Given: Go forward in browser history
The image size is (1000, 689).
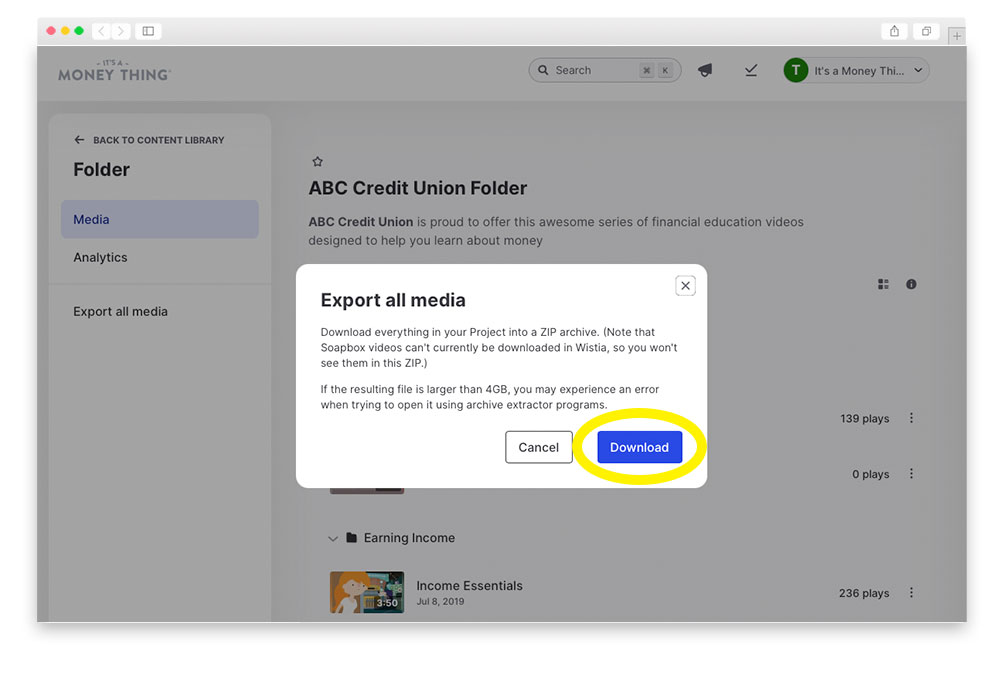Looking at the screenshot, I should point(121,31).
